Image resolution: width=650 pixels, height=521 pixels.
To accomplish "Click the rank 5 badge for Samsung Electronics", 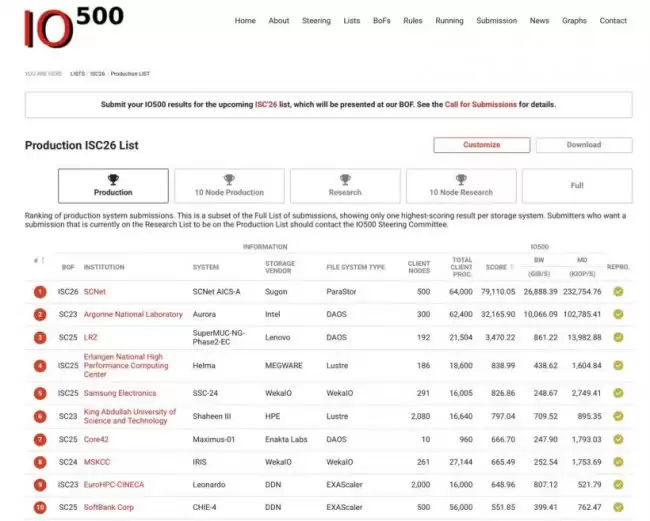I will pos(40,393).
